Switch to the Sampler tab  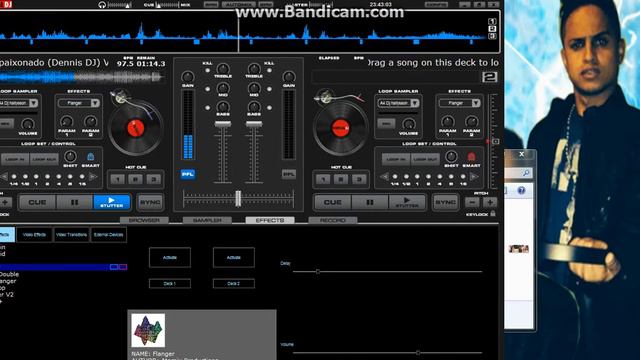[x=207, y=220]
